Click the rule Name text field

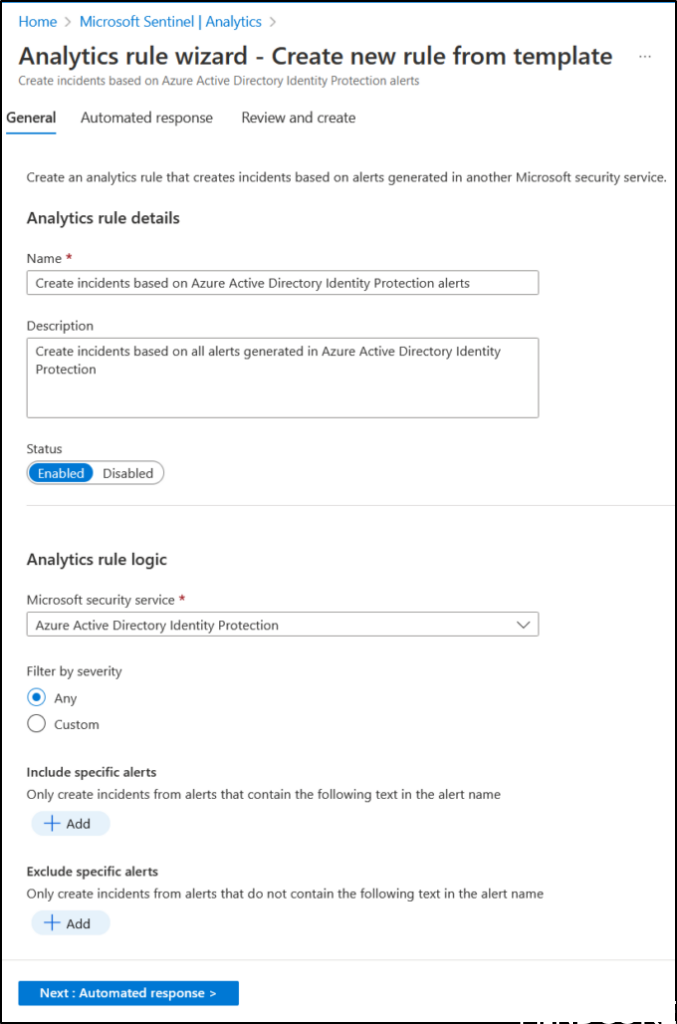coord(282,283)
